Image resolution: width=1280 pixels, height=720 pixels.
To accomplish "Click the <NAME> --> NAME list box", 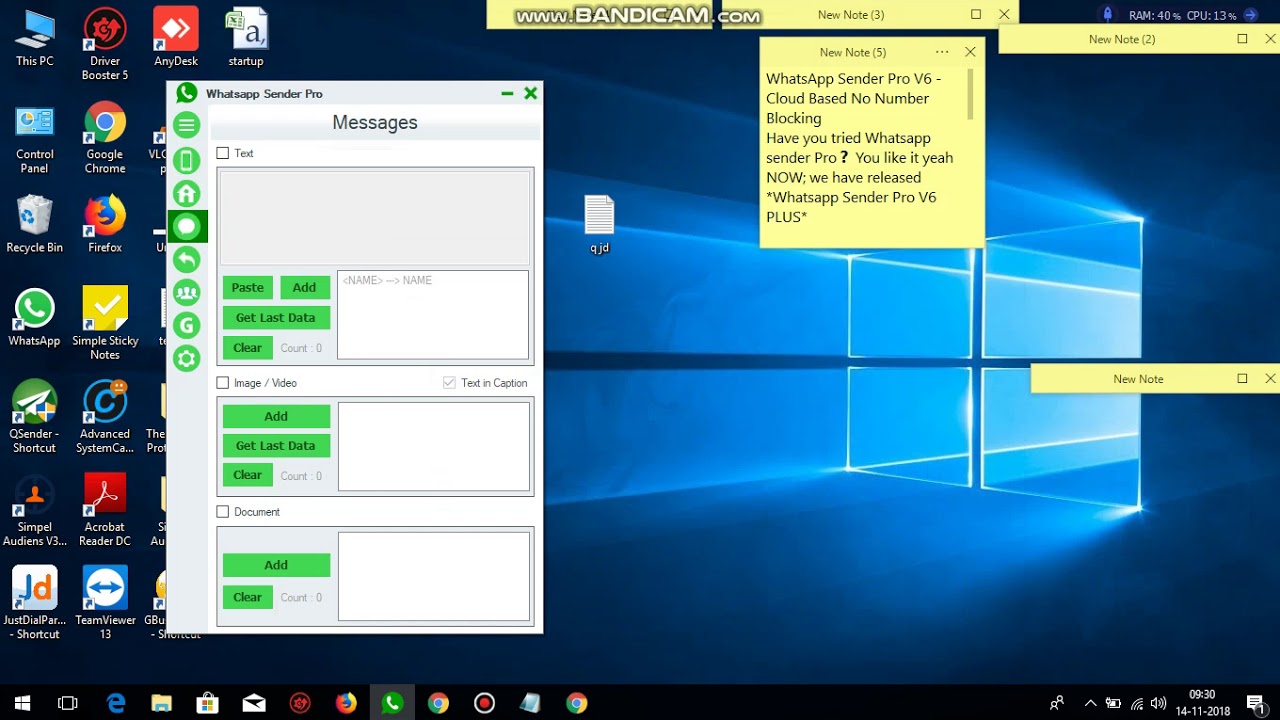I will (433, 315).
